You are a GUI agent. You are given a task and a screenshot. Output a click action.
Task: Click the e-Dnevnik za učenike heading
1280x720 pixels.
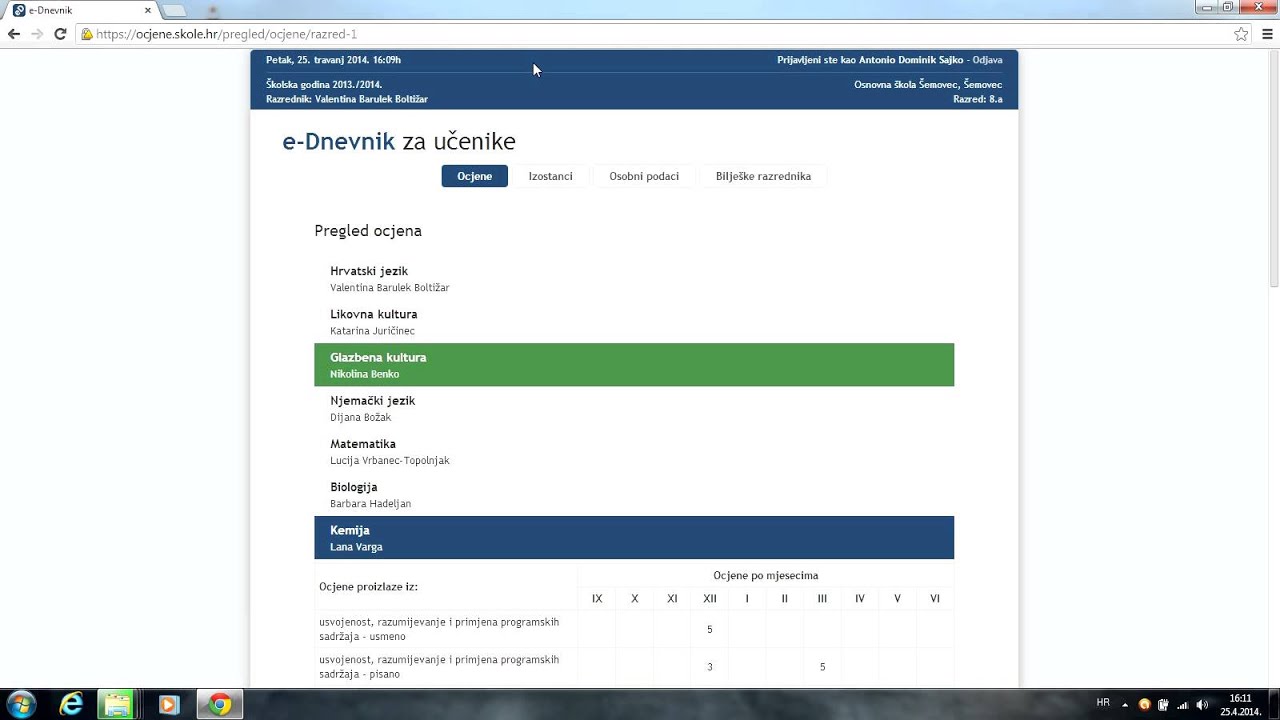coord(399,142)
